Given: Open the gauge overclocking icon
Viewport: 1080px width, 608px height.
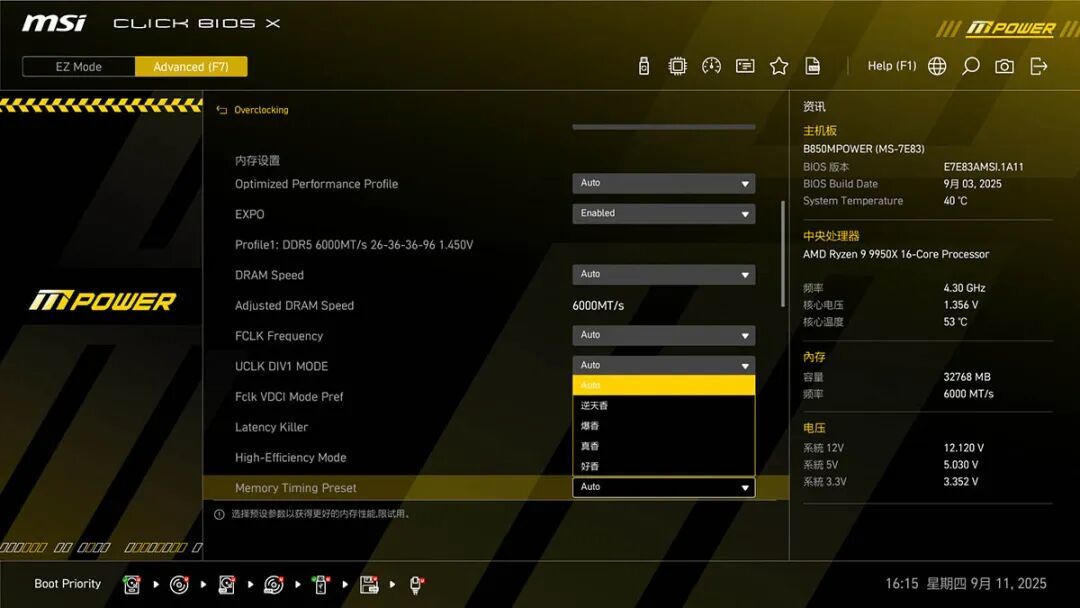Looking at the screenshot, I should 711,66.
